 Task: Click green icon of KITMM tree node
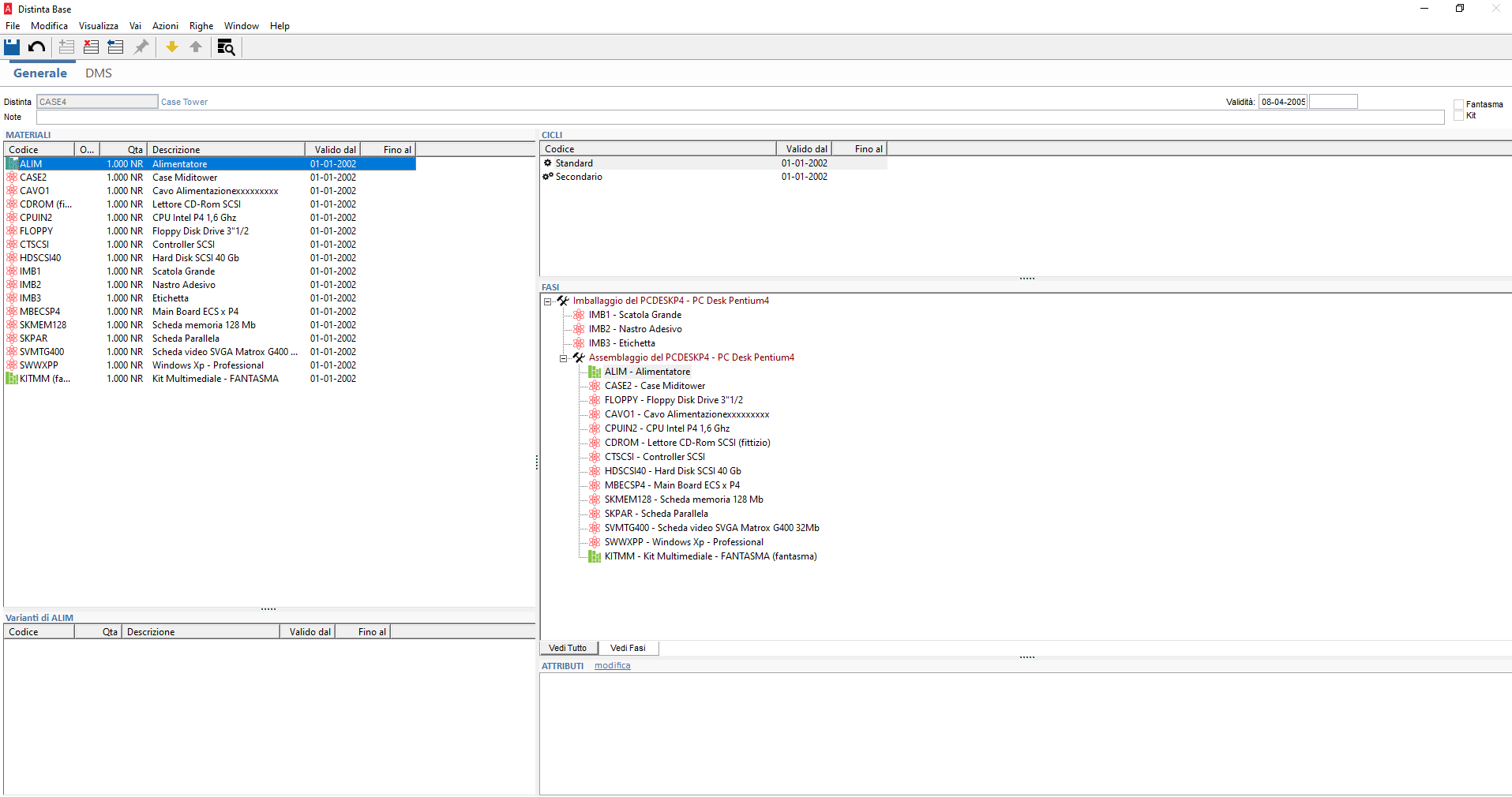click(x=595, y=556)
